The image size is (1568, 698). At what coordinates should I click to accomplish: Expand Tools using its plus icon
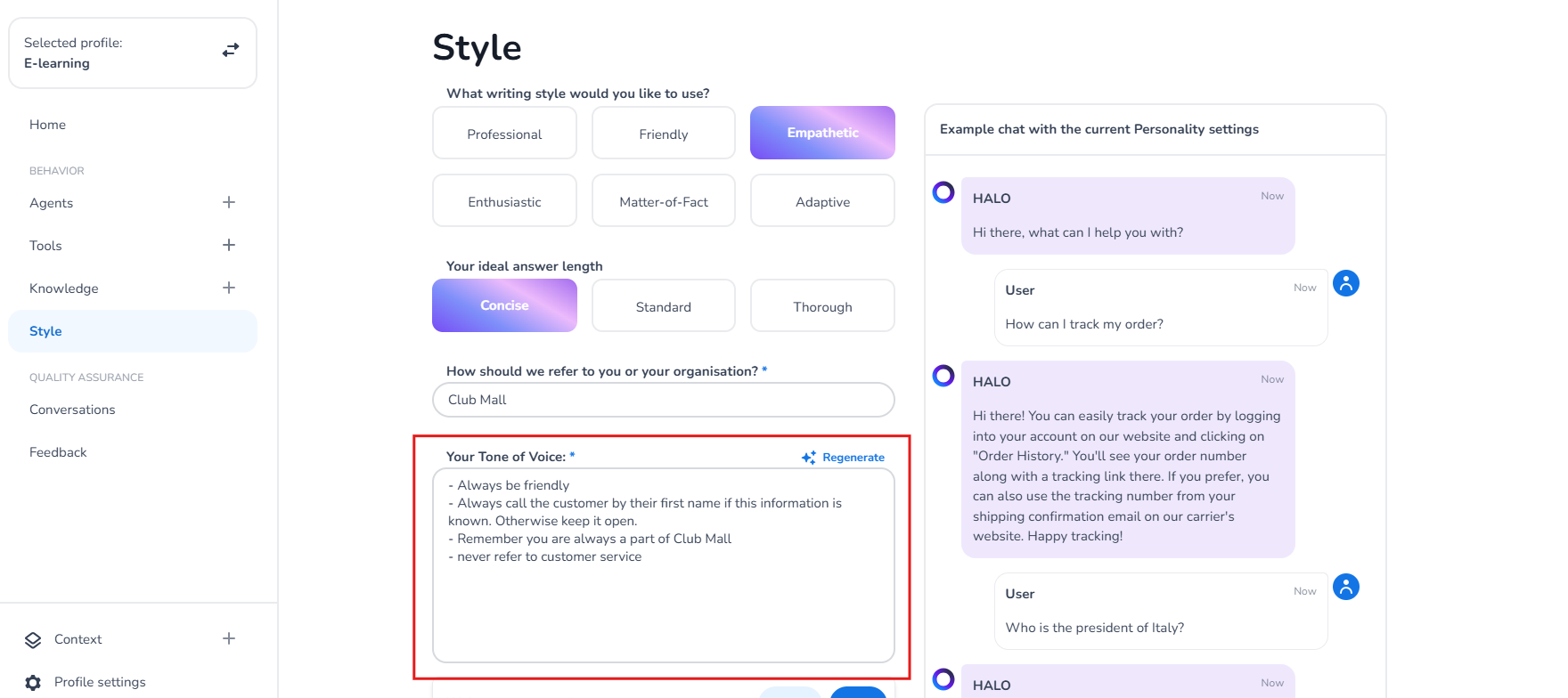click(x=229, y=245)
